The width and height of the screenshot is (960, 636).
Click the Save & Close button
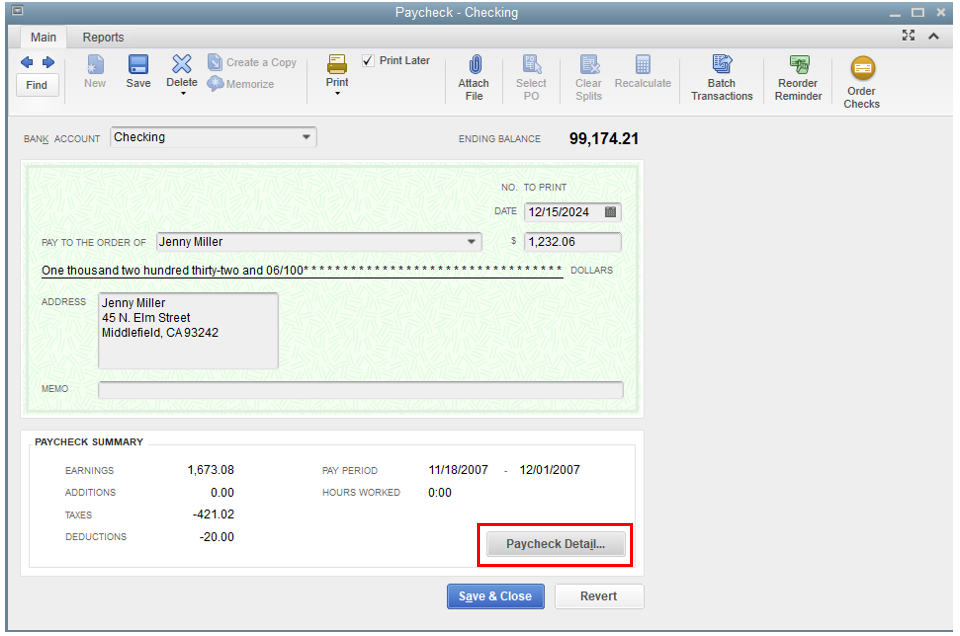[x=495, y=596]
